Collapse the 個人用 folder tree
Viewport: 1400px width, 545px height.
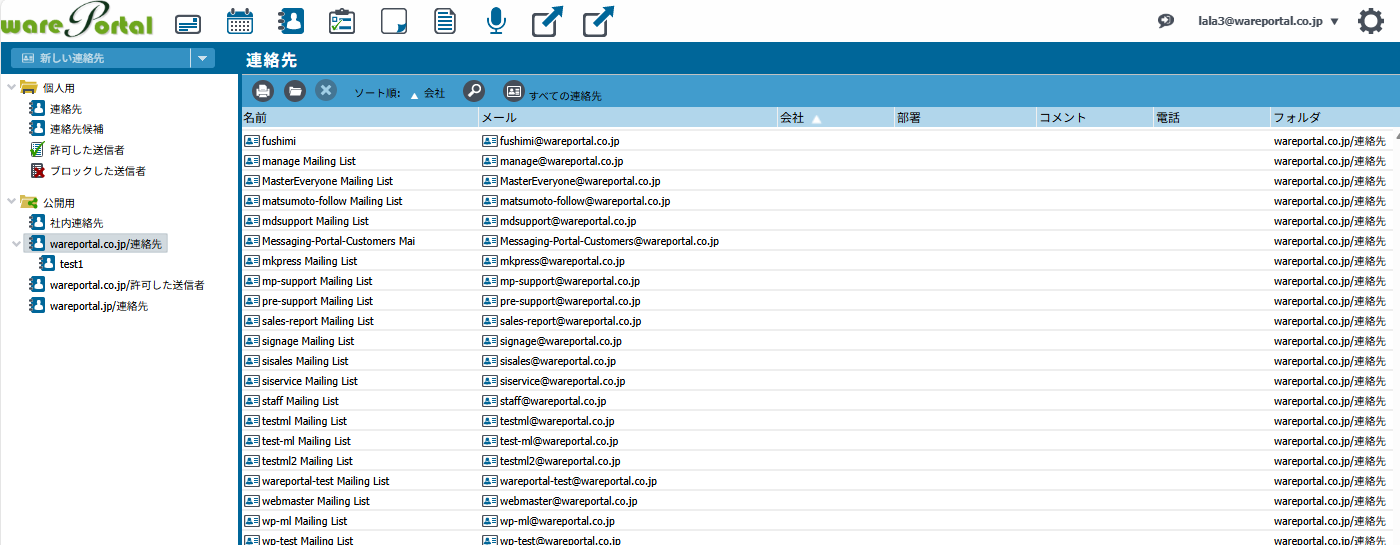pyautogui.click(x=12, y=87)
